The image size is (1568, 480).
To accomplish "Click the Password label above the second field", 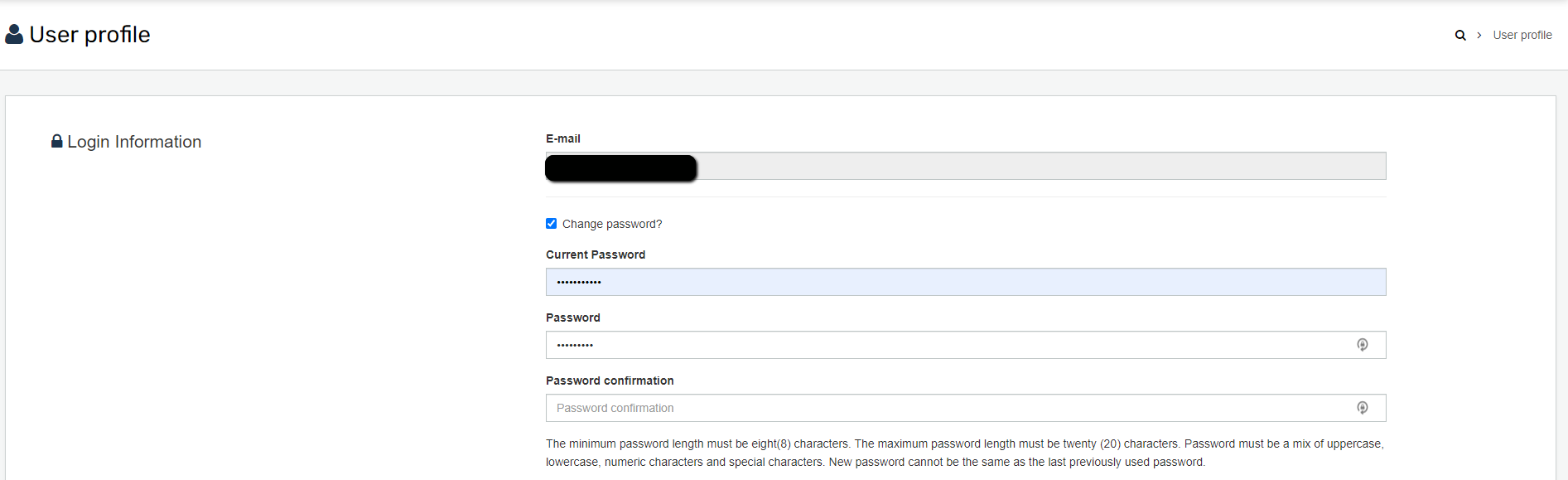I will 573,318.
